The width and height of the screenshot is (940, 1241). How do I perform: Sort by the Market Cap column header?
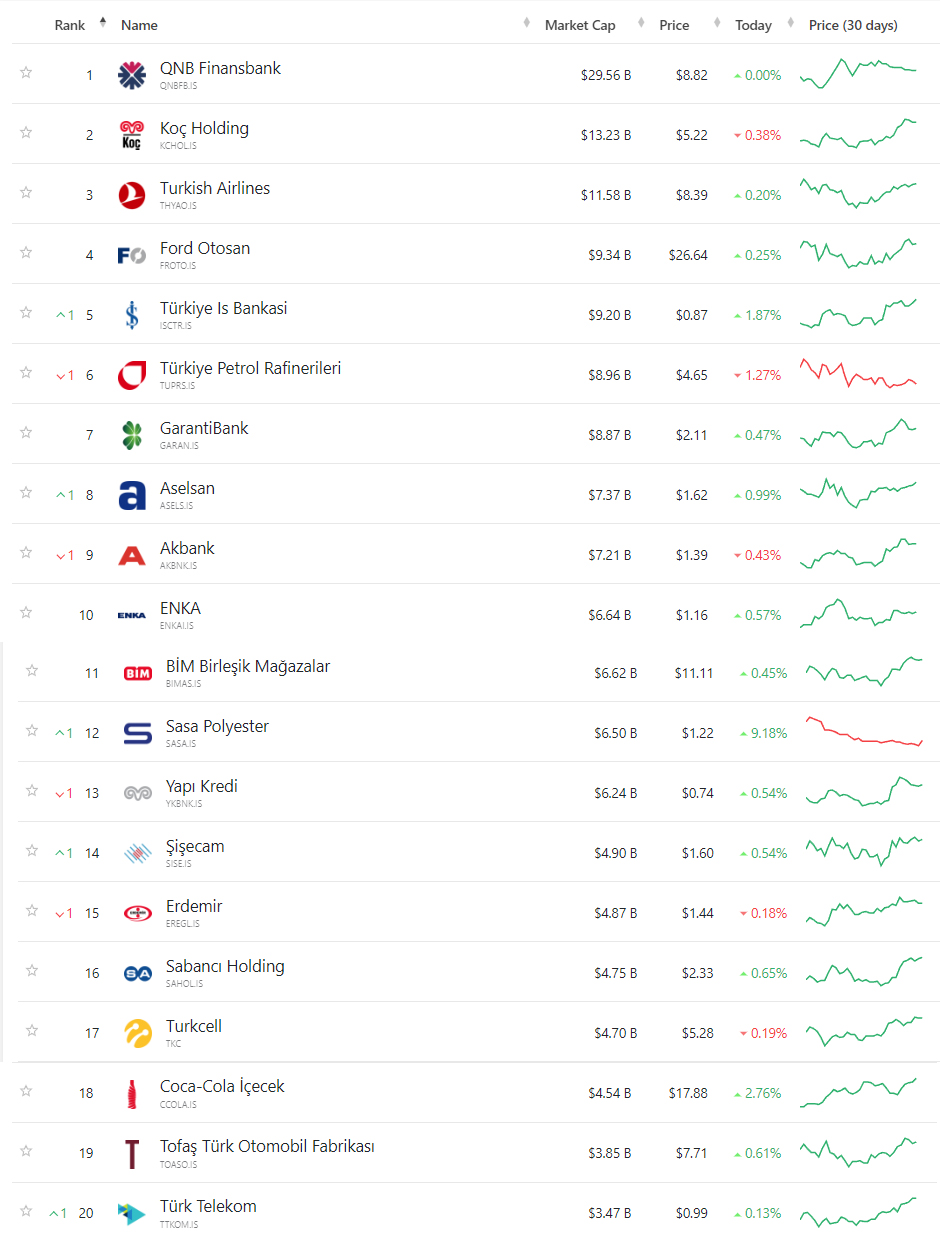pos(580,25)
